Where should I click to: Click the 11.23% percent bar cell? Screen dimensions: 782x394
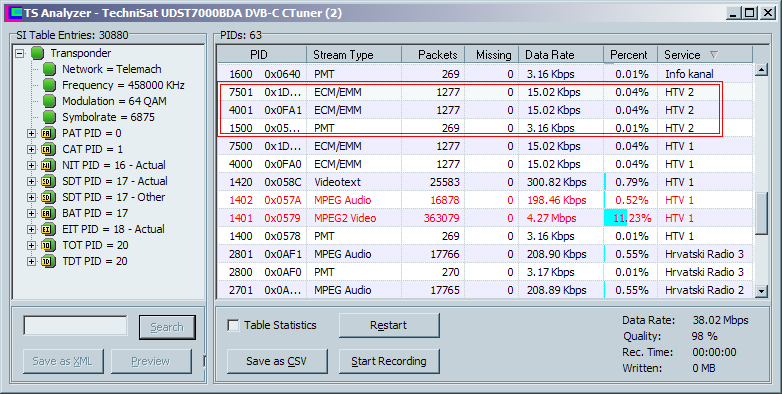tap(631, 218)
